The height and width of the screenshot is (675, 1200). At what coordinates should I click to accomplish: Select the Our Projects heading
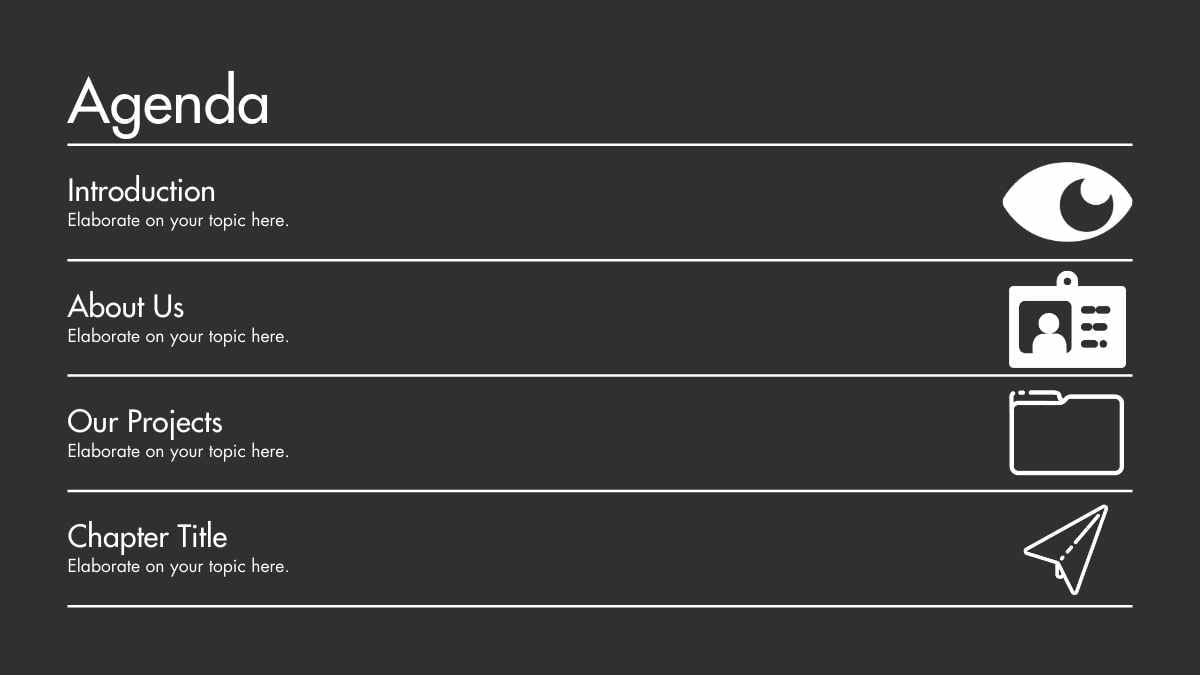(145, 422)
